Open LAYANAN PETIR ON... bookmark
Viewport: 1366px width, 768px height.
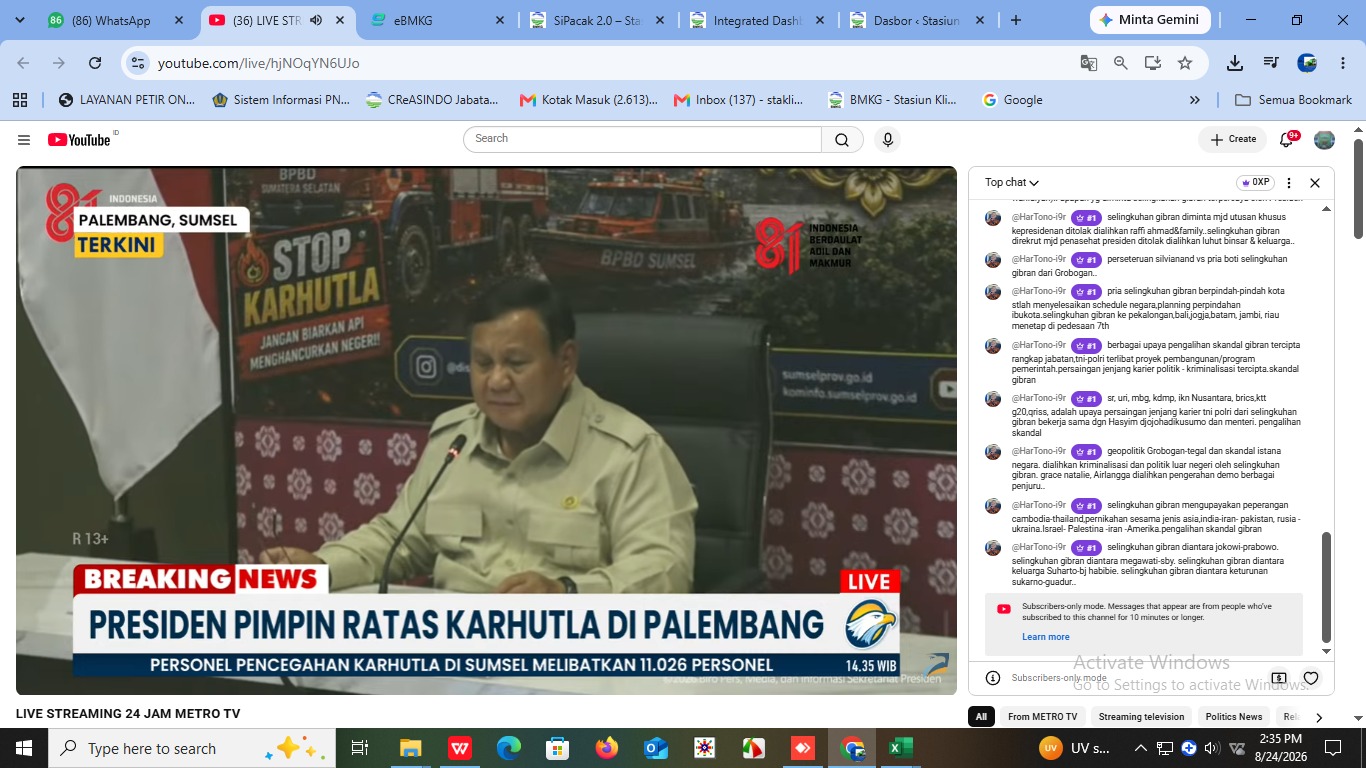pyautogui.click(x=127, y=100)
